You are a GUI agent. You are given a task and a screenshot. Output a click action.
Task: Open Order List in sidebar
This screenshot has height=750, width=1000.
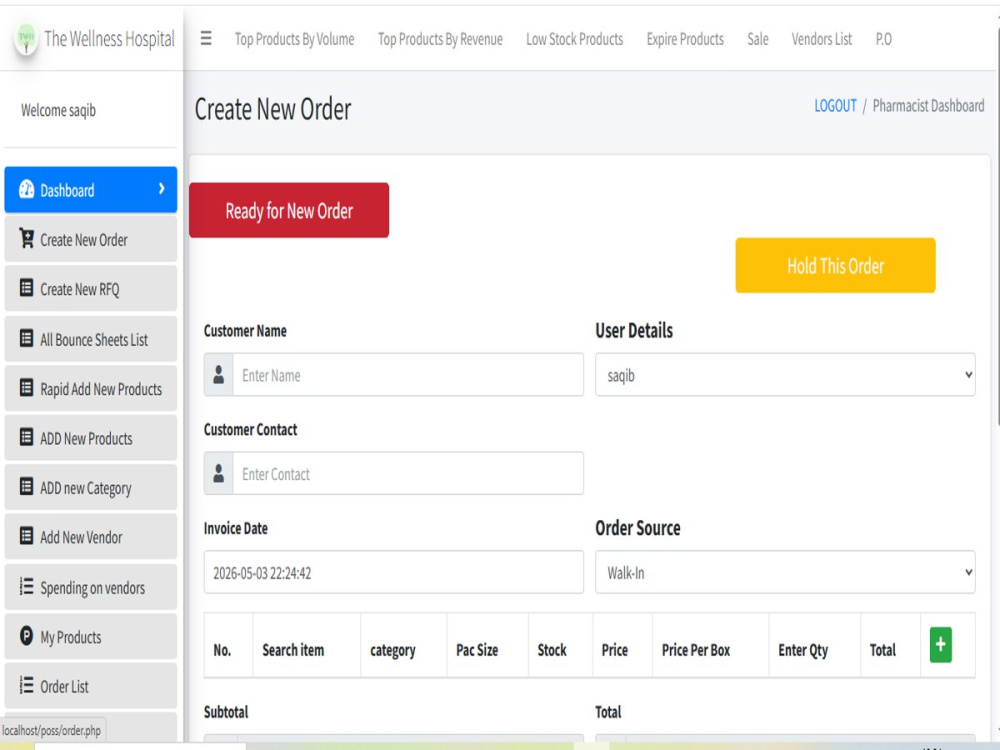click(91, 686)
